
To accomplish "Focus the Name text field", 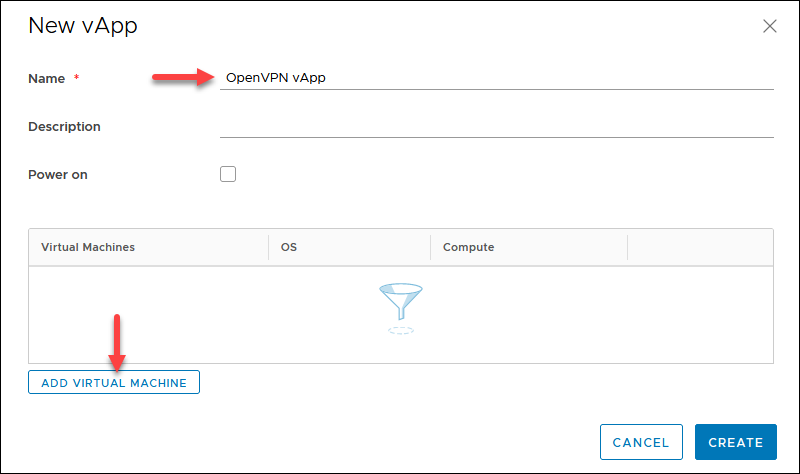I will click(496, 78).
